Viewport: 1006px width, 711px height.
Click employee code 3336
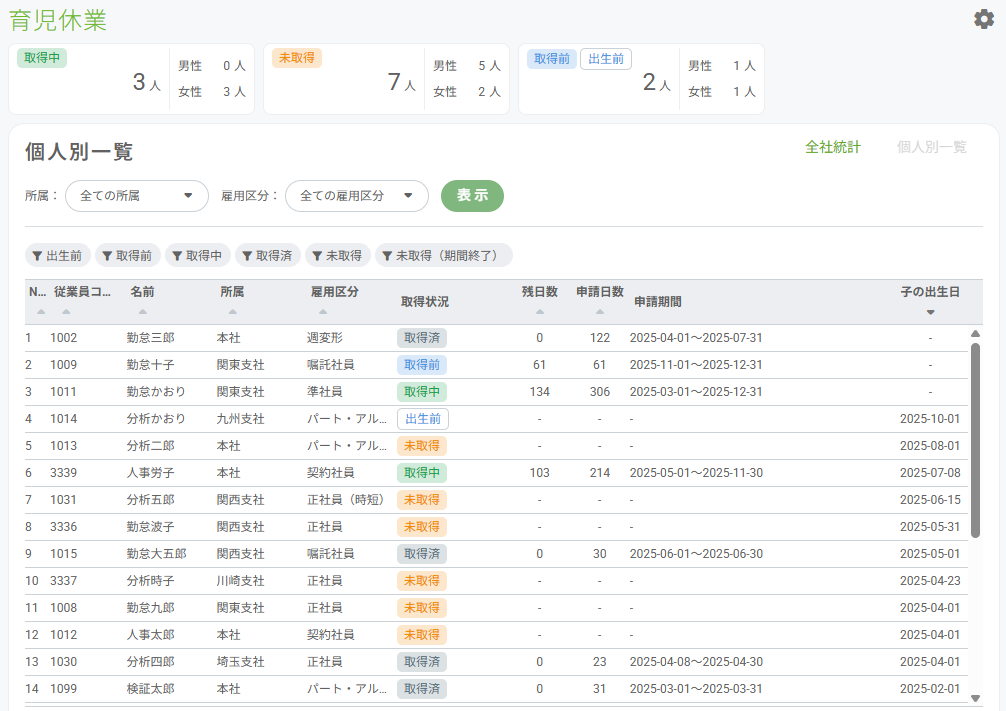[x=64, y=526]
